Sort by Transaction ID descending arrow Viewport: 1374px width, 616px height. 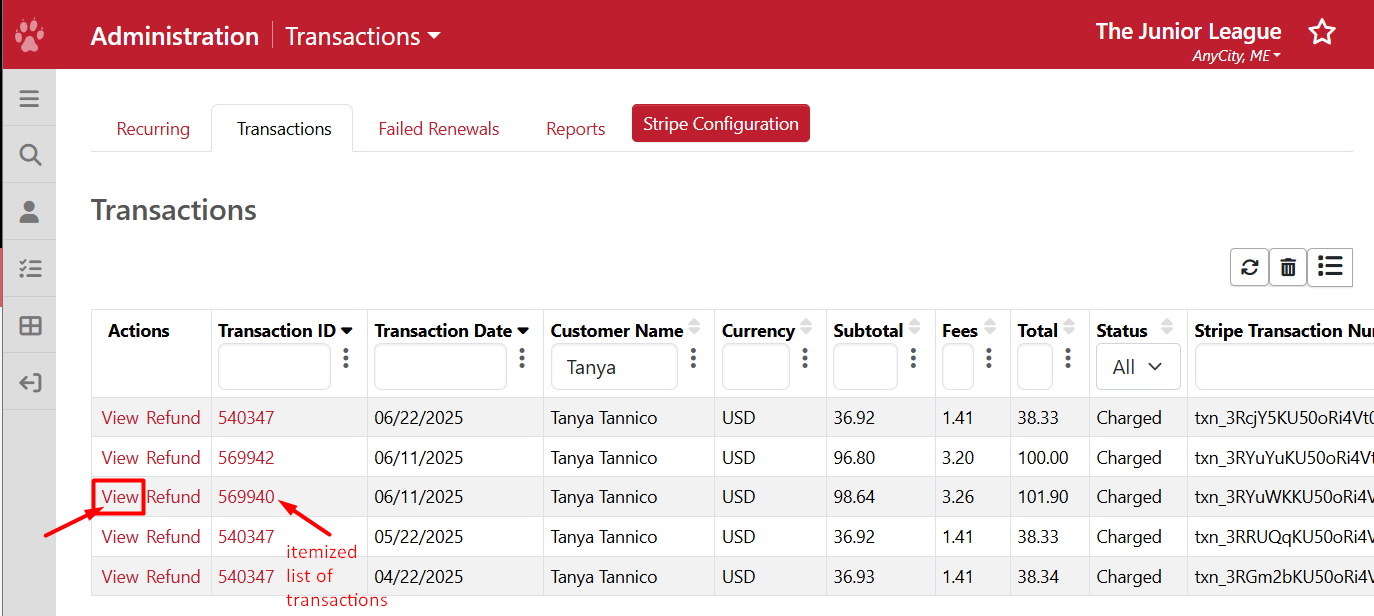(x=347, y=331)
